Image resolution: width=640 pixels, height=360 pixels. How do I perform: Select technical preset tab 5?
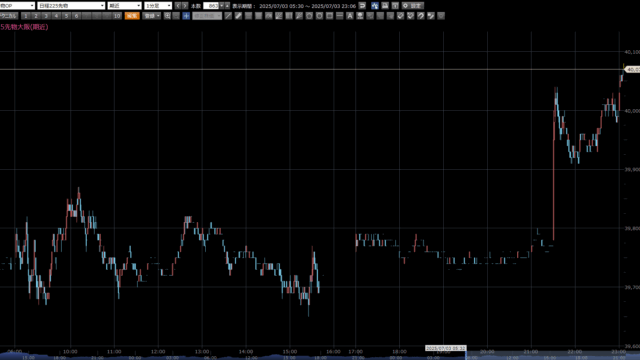click(66, 16)
